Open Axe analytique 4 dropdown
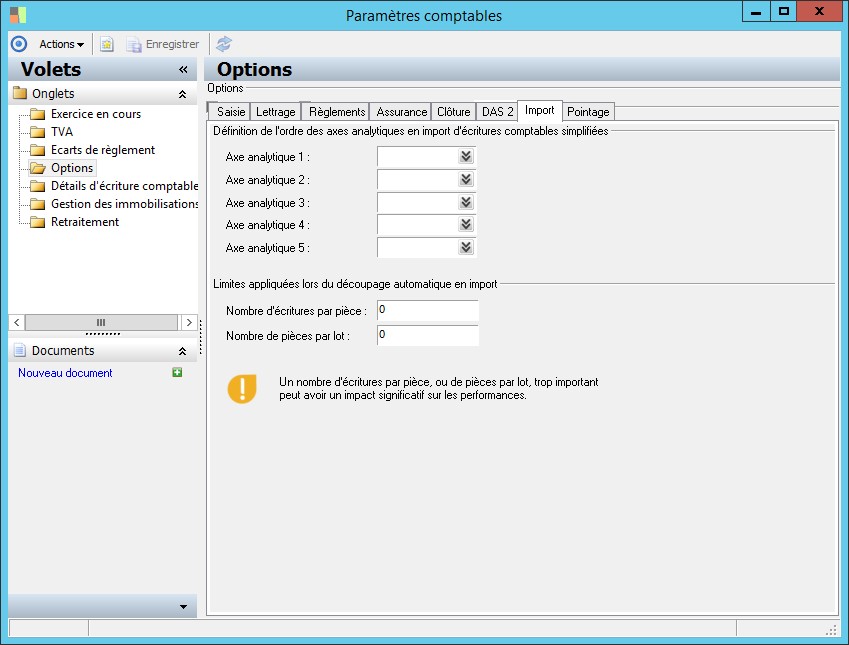 466,225
